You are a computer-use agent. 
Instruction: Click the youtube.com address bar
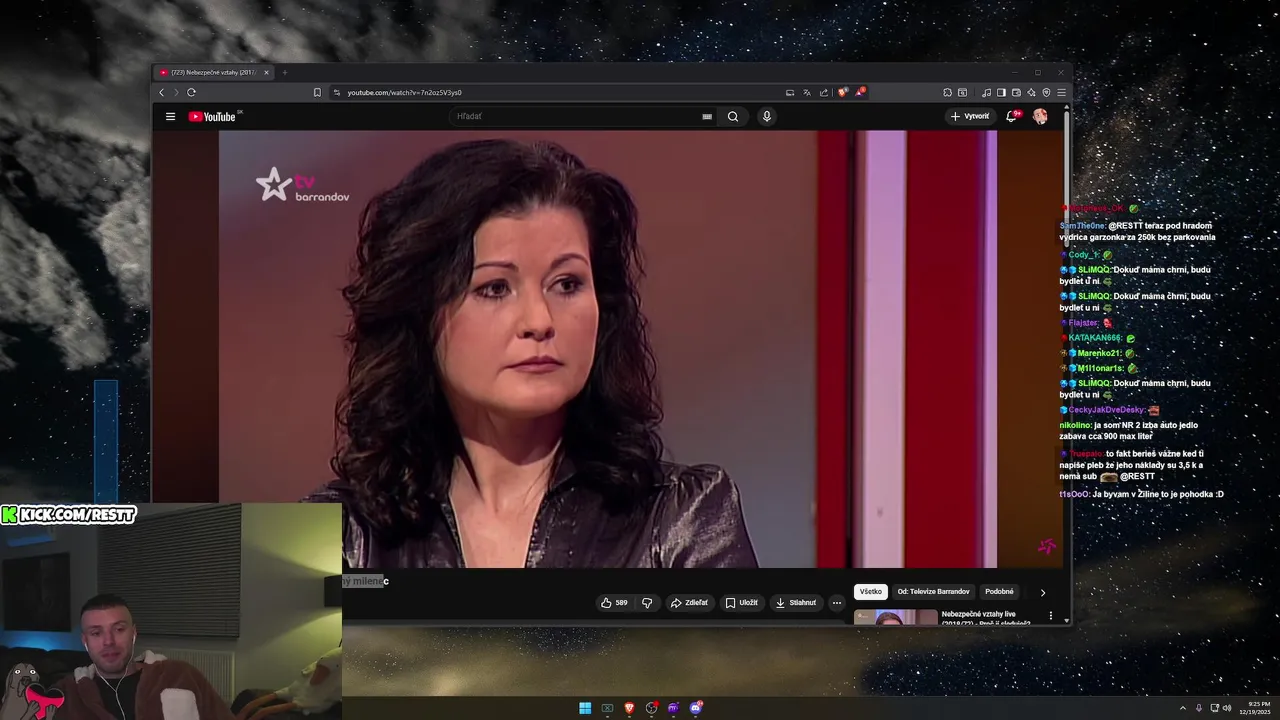pos(560,92)
